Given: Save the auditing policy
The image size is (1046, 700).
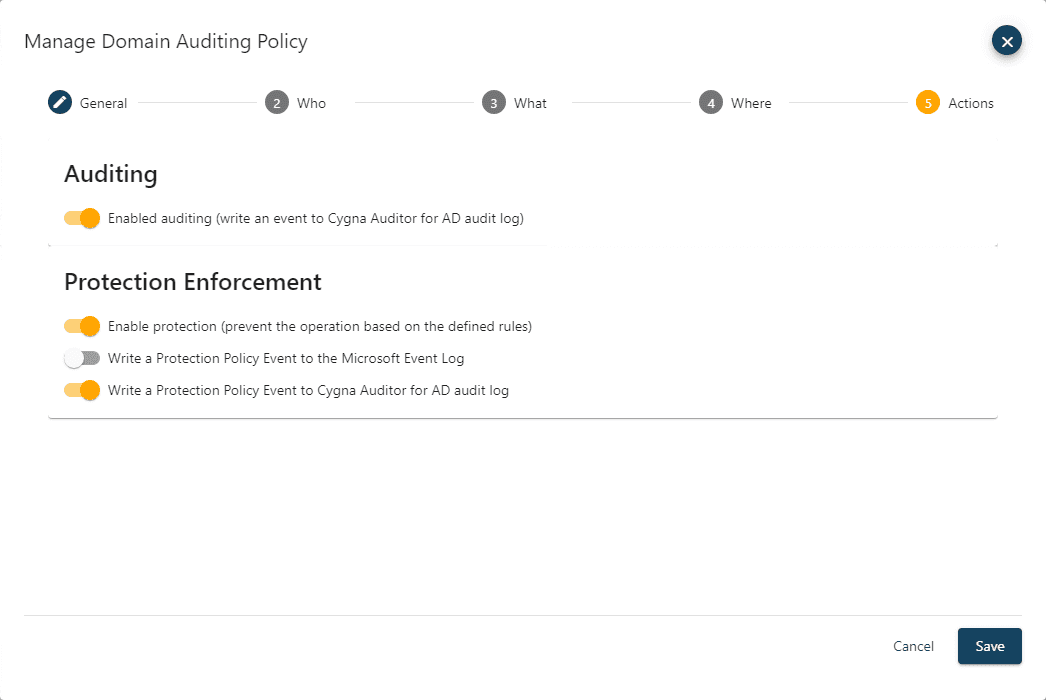Looking at the screenshot, I should coord(989,646).
